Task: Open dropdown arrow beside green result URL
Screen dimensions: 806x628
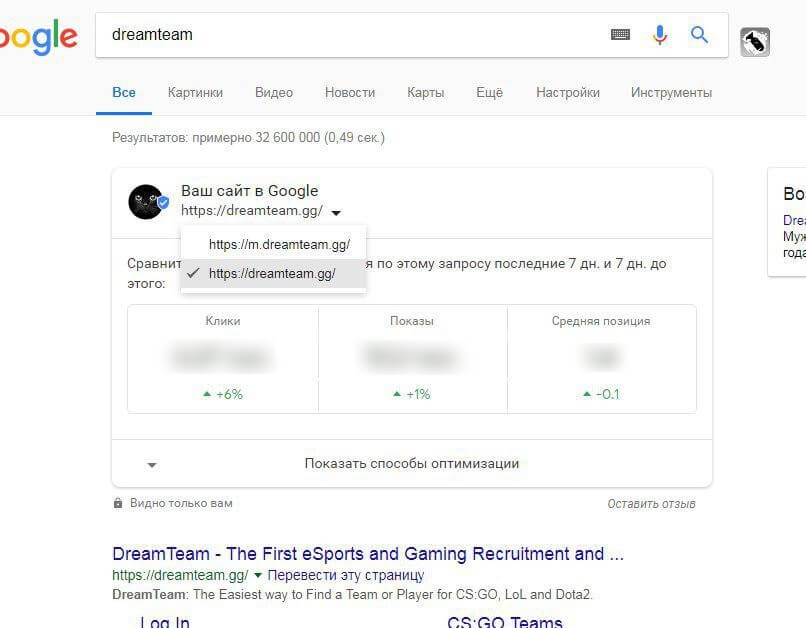Action: [258, 576]
